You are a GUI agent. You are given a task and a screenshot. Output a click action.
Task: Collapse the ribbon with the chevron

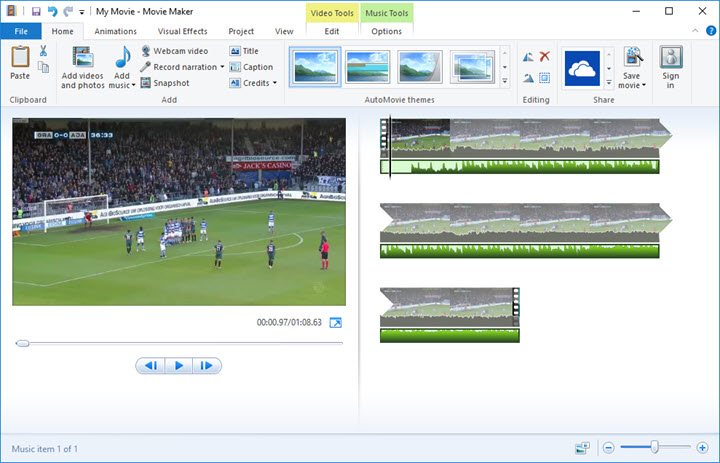pyautogui.click(x=695, y=31)
